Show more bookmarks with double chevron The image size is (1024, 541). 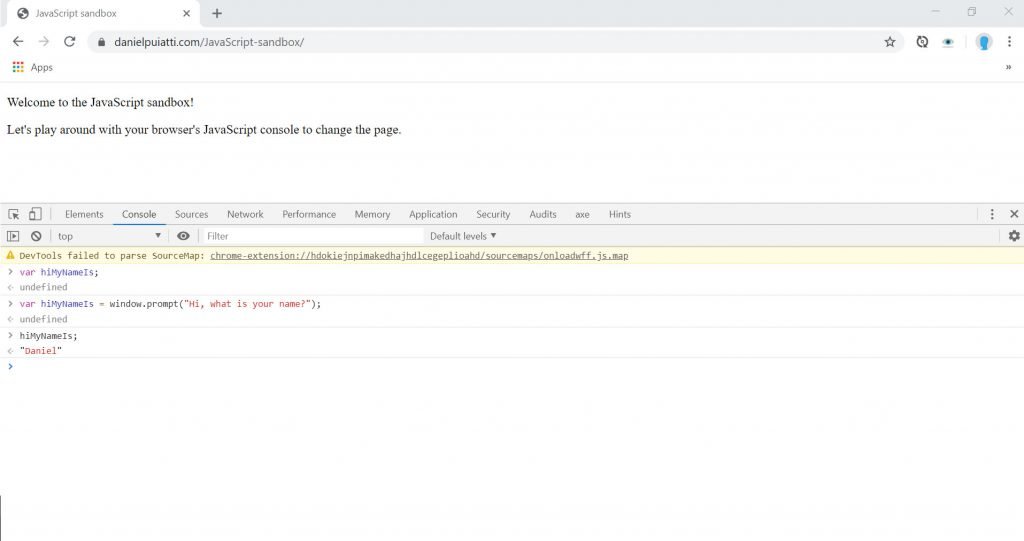coord(1008,67)
